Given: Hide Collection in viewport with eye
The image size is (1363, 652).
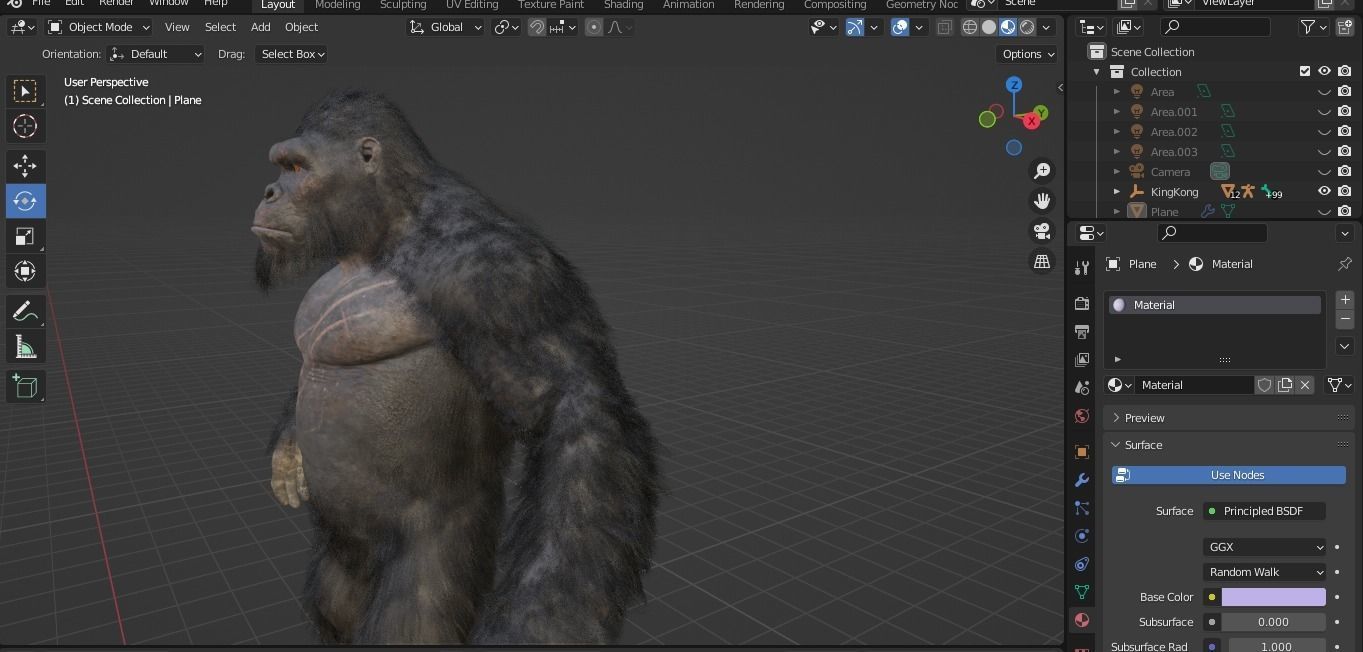Looking at the screenshot, I should coord(1324,71).
